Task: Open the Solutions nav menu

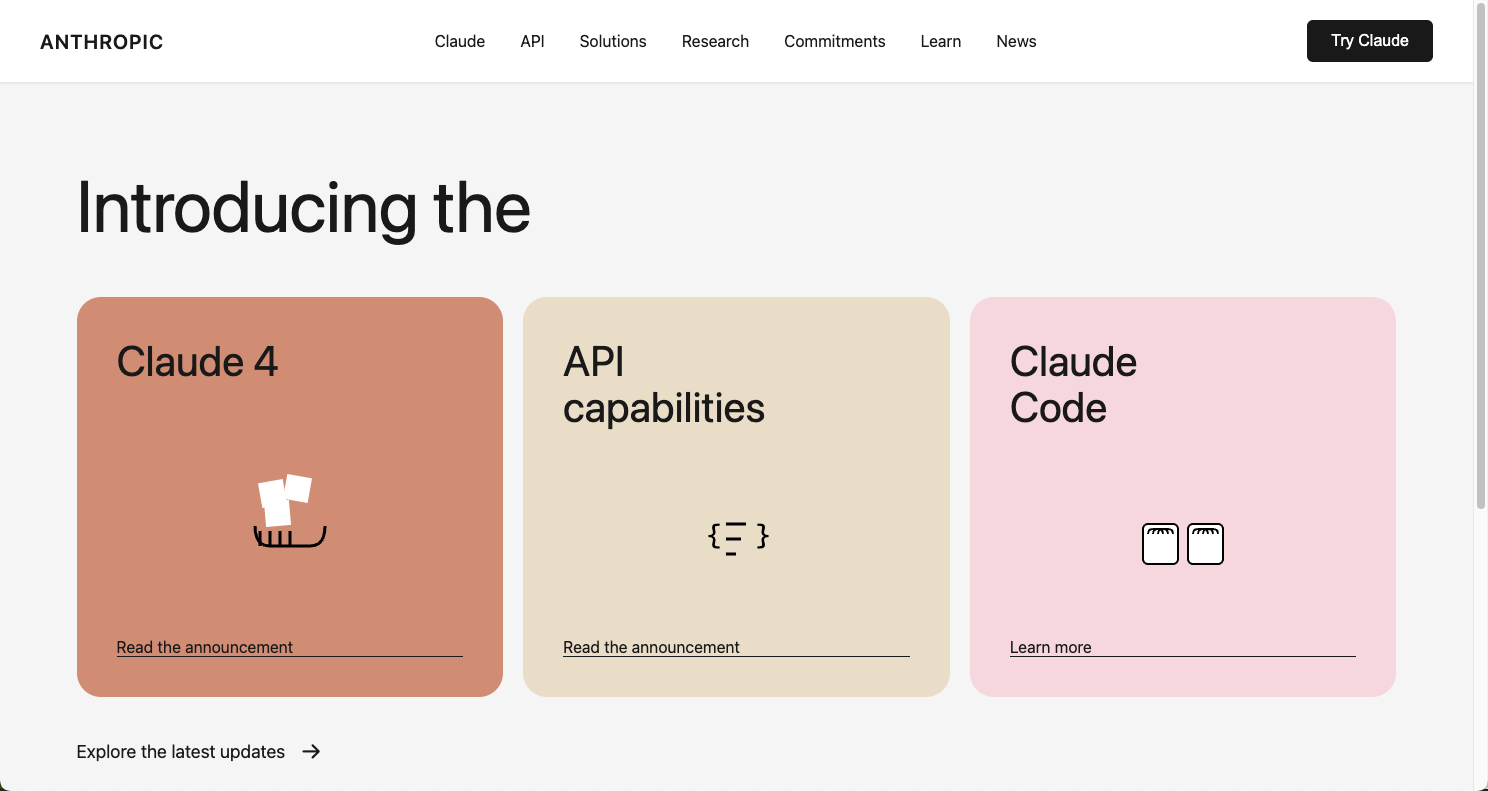Action: pos(613,41)
